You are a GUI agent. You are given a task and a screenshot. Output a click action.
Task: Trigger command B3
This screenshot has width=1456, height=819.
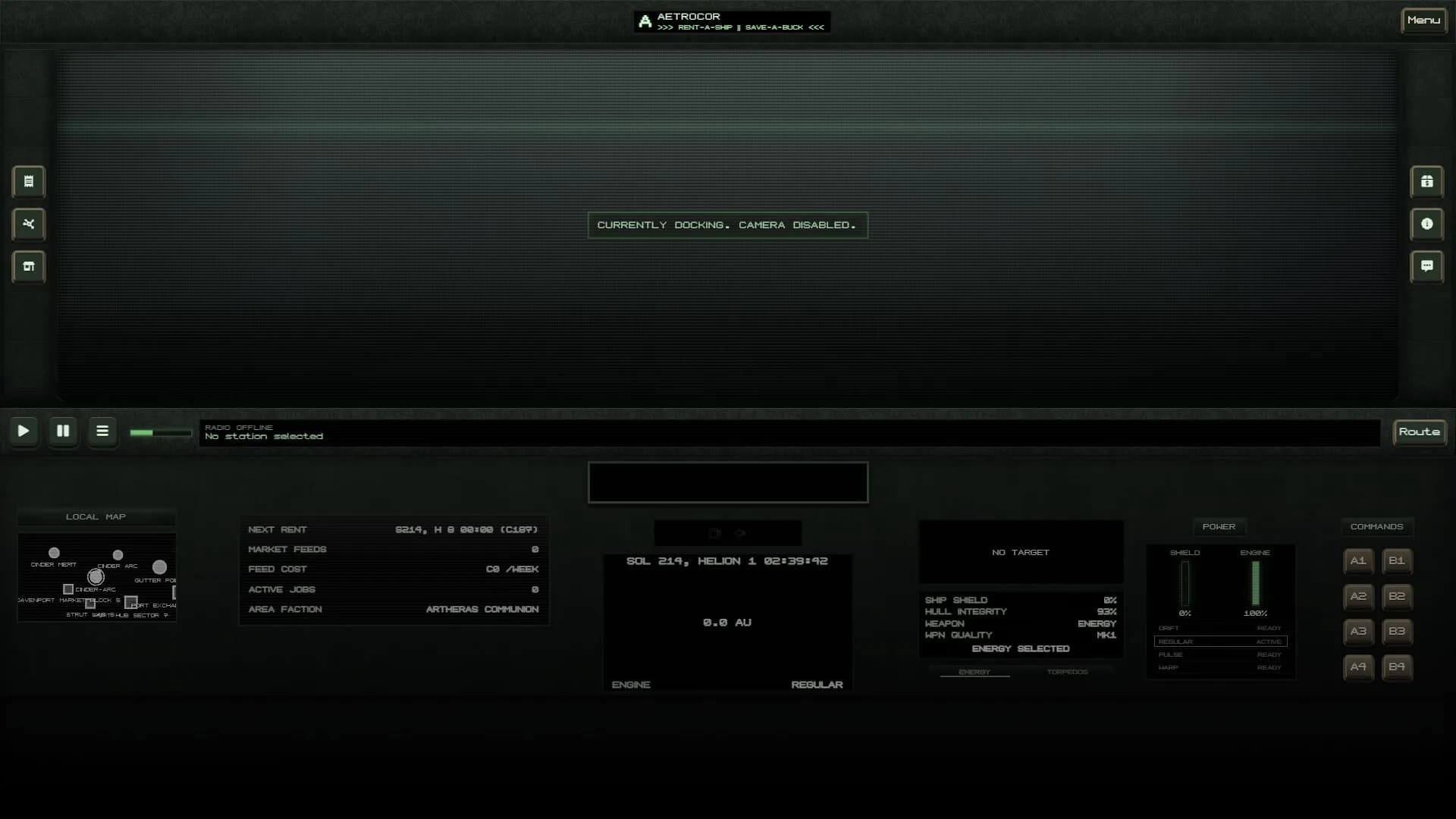click(1397, 632)
